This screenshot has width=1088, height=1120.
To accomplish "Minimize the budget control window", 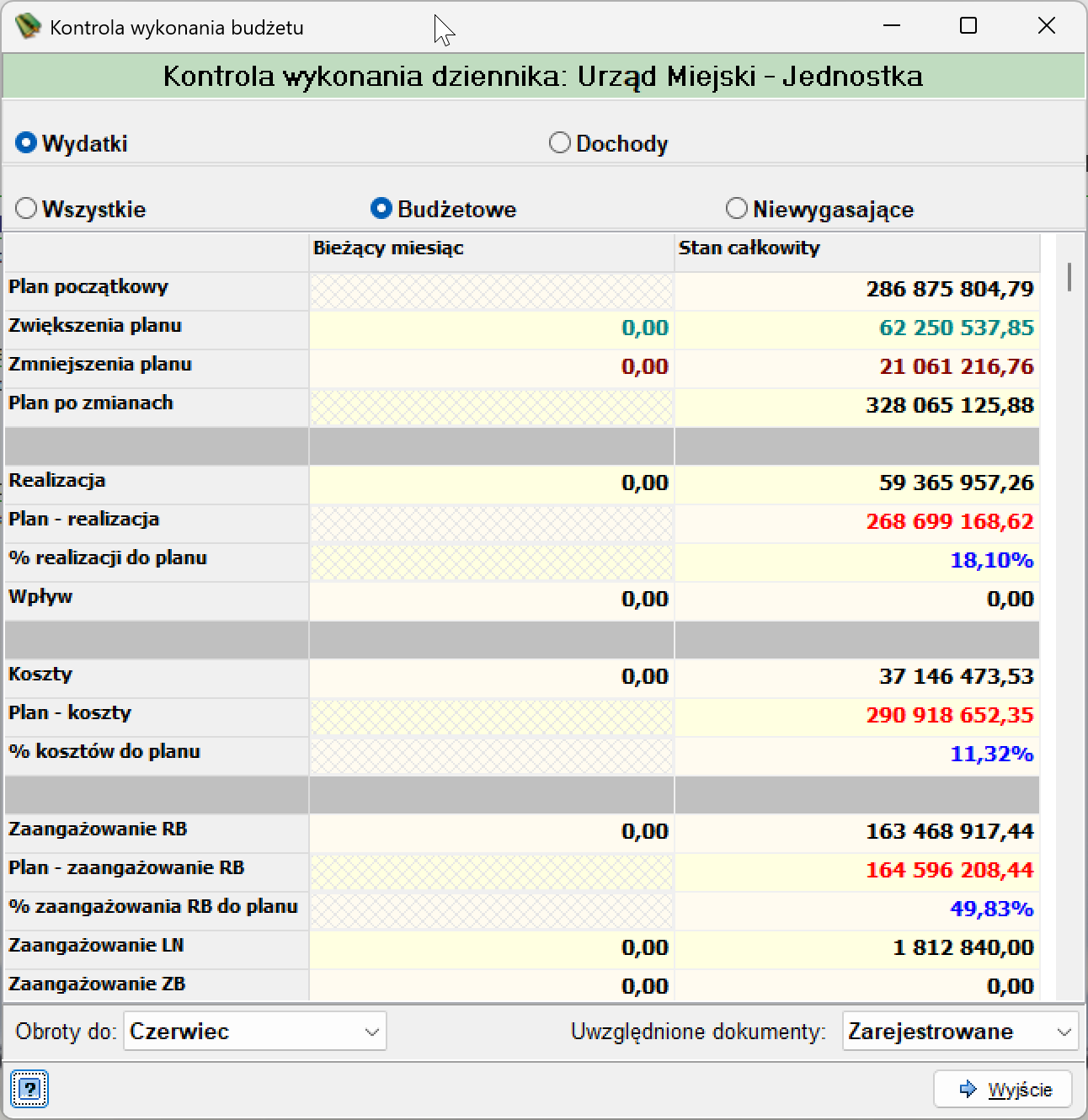I will [x=891, y=26].
